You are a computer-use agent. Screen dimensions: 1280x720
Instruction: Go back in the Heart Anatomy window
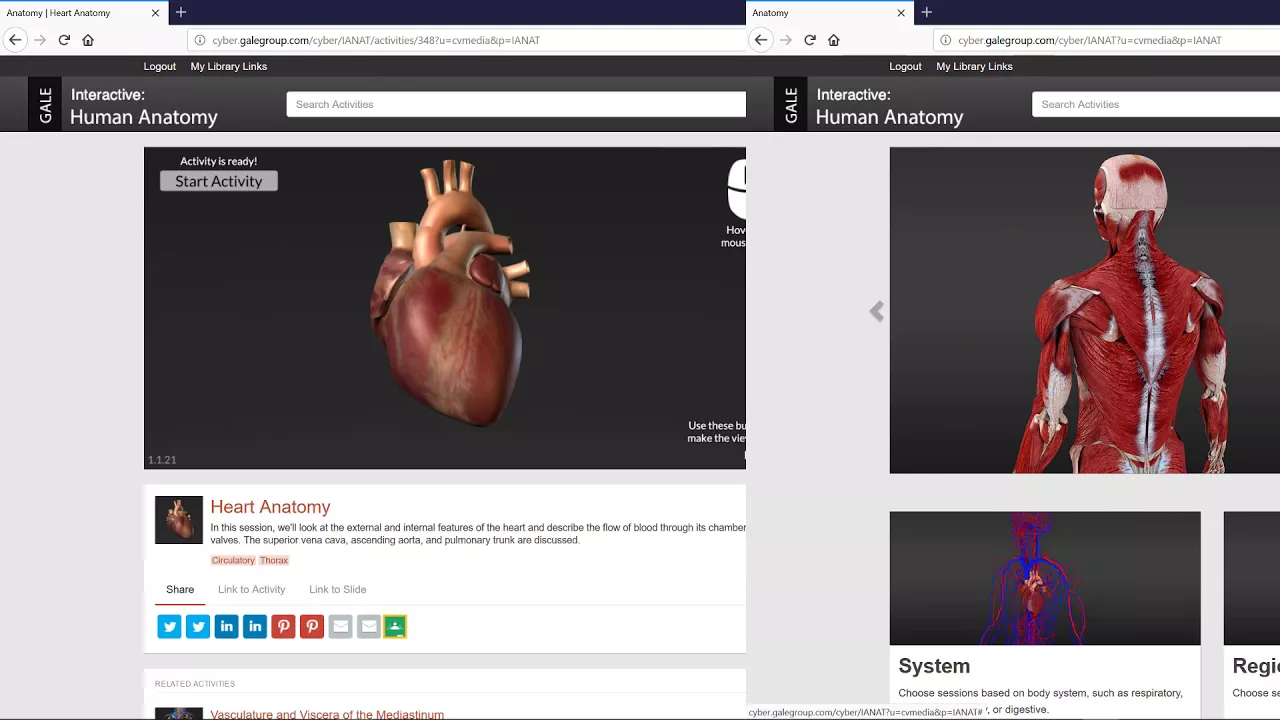click(x=15, y=40)
